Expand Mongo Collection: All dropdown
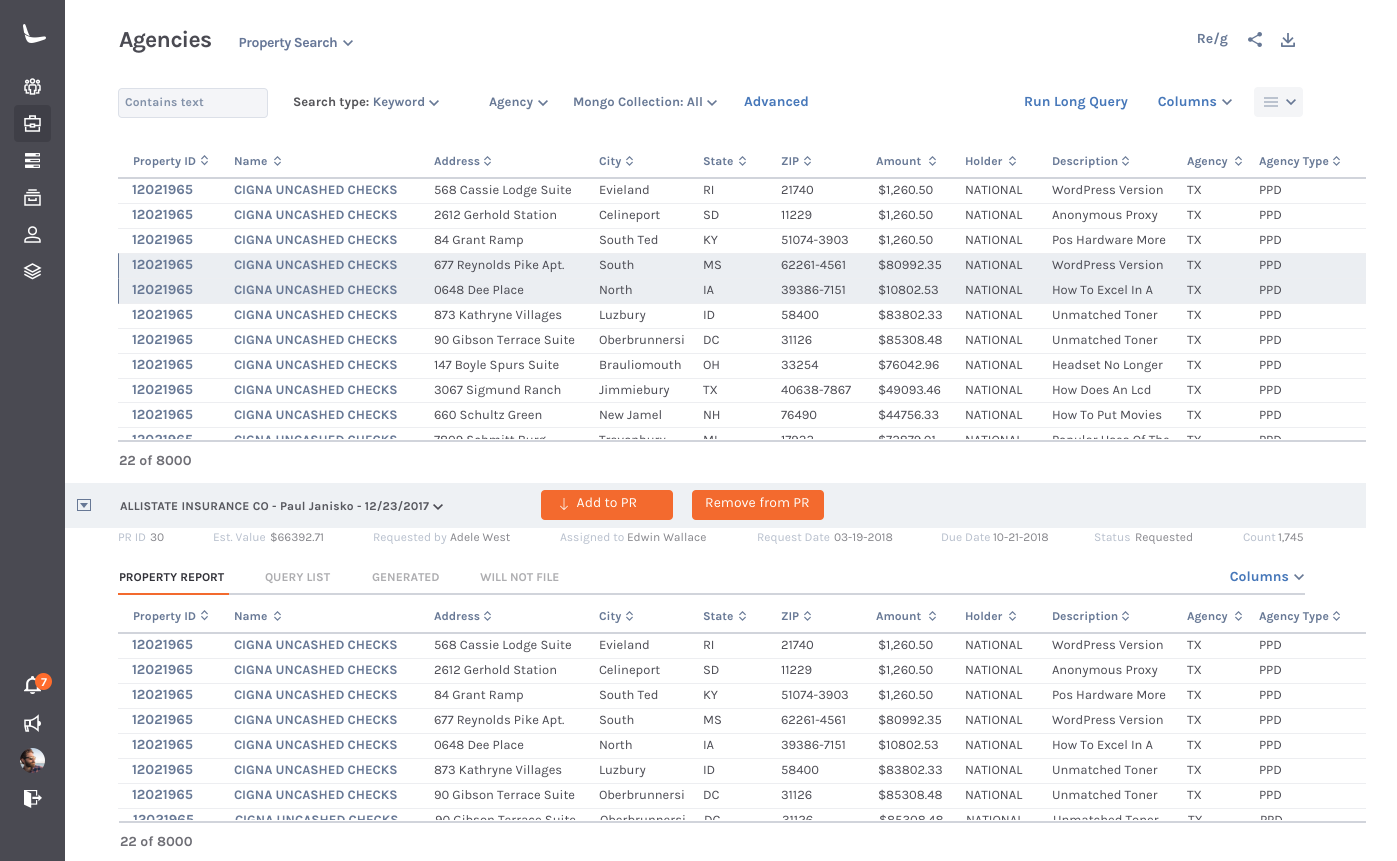 [x=645, y=102]
